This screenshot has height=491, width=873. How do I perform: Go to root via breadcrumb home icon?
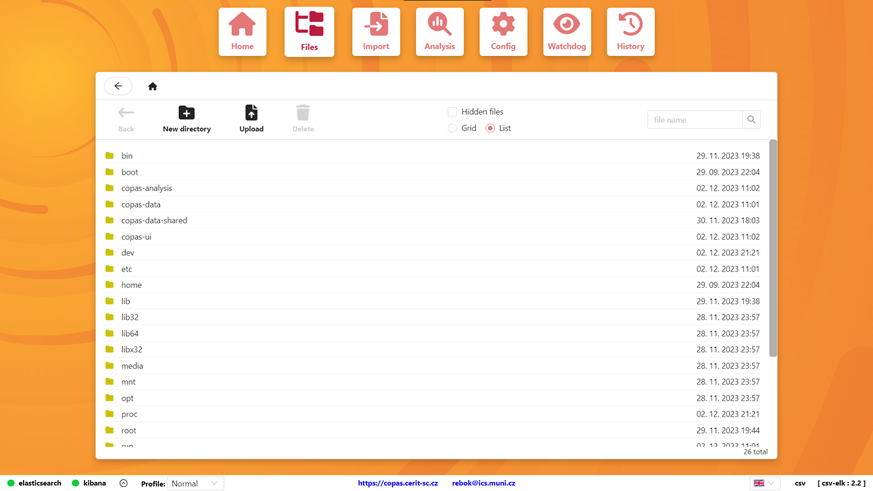[x=153, y=87]
